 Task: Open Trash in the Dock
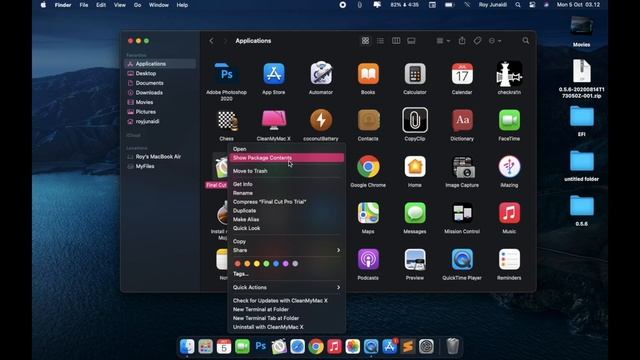point(453,346)
